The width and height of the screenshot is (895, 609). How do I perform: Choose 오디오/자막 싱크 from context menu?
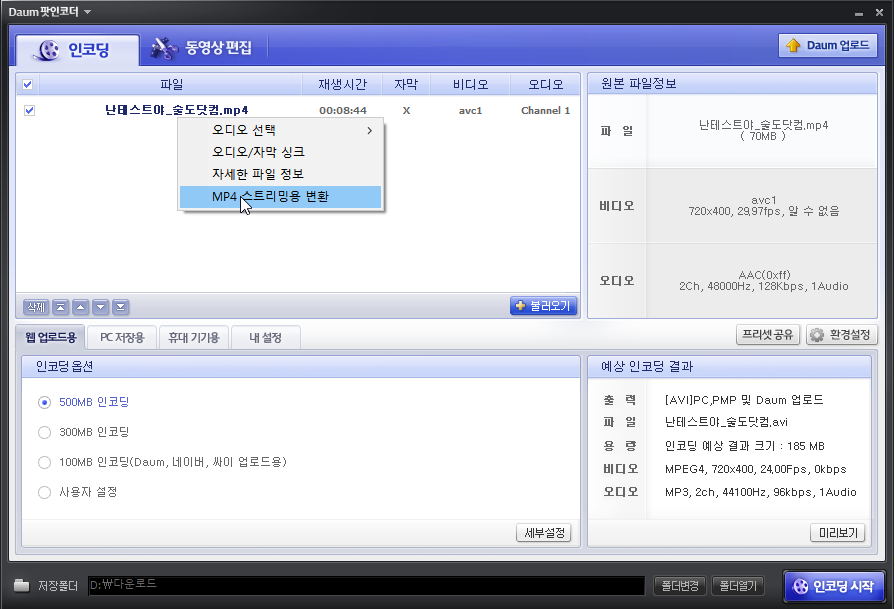tap(280, 152)
